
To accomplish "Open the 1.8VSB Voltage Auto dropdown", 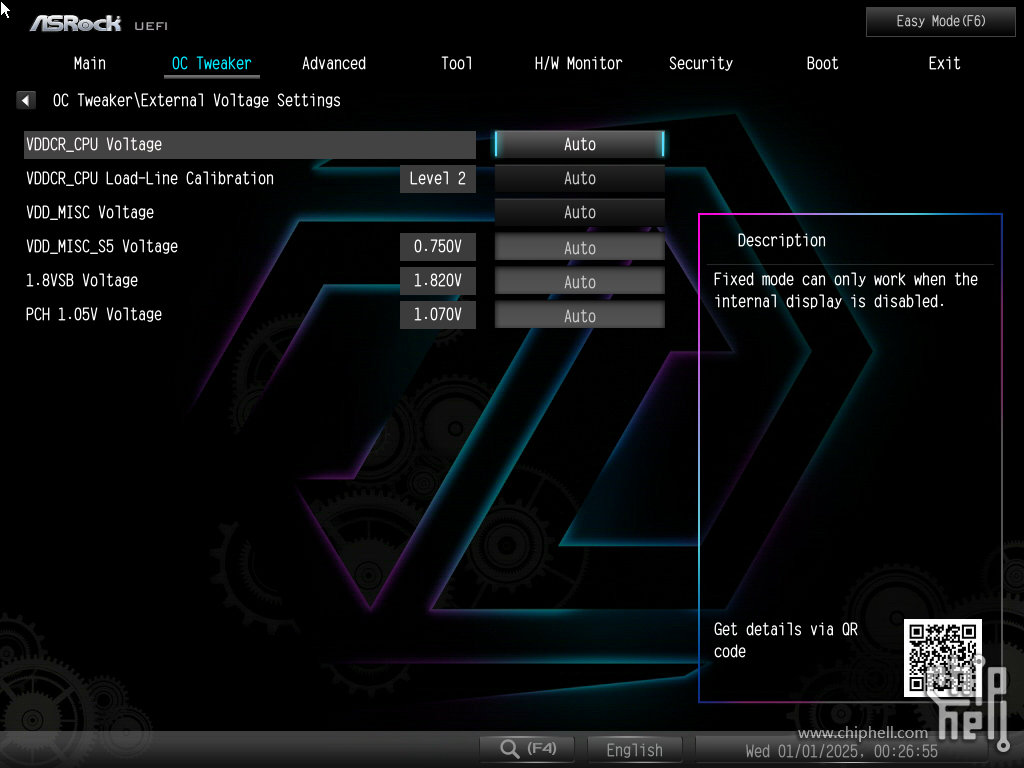I will [x=579, y=281].
